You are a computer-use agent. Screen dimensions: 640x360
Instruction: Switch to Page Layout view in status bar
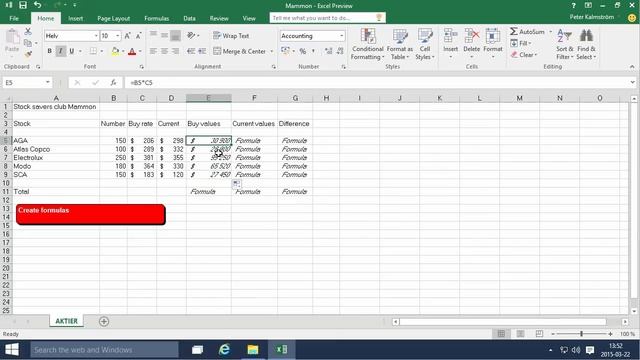520,334
